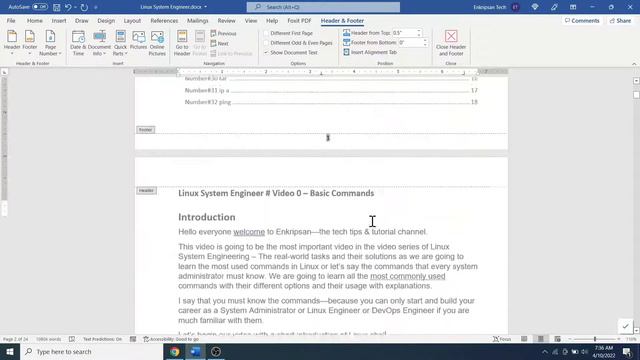Click Accessibility: Good to go
Viewport: 640px width, 360px height.
pos(171,339)
